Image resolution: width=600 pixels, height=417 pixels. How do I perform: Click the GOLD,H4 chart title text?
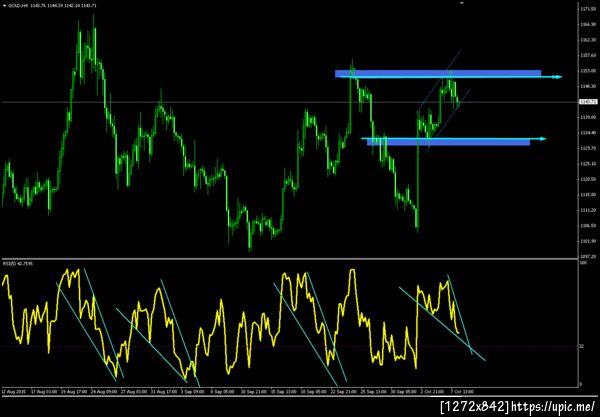18,6
